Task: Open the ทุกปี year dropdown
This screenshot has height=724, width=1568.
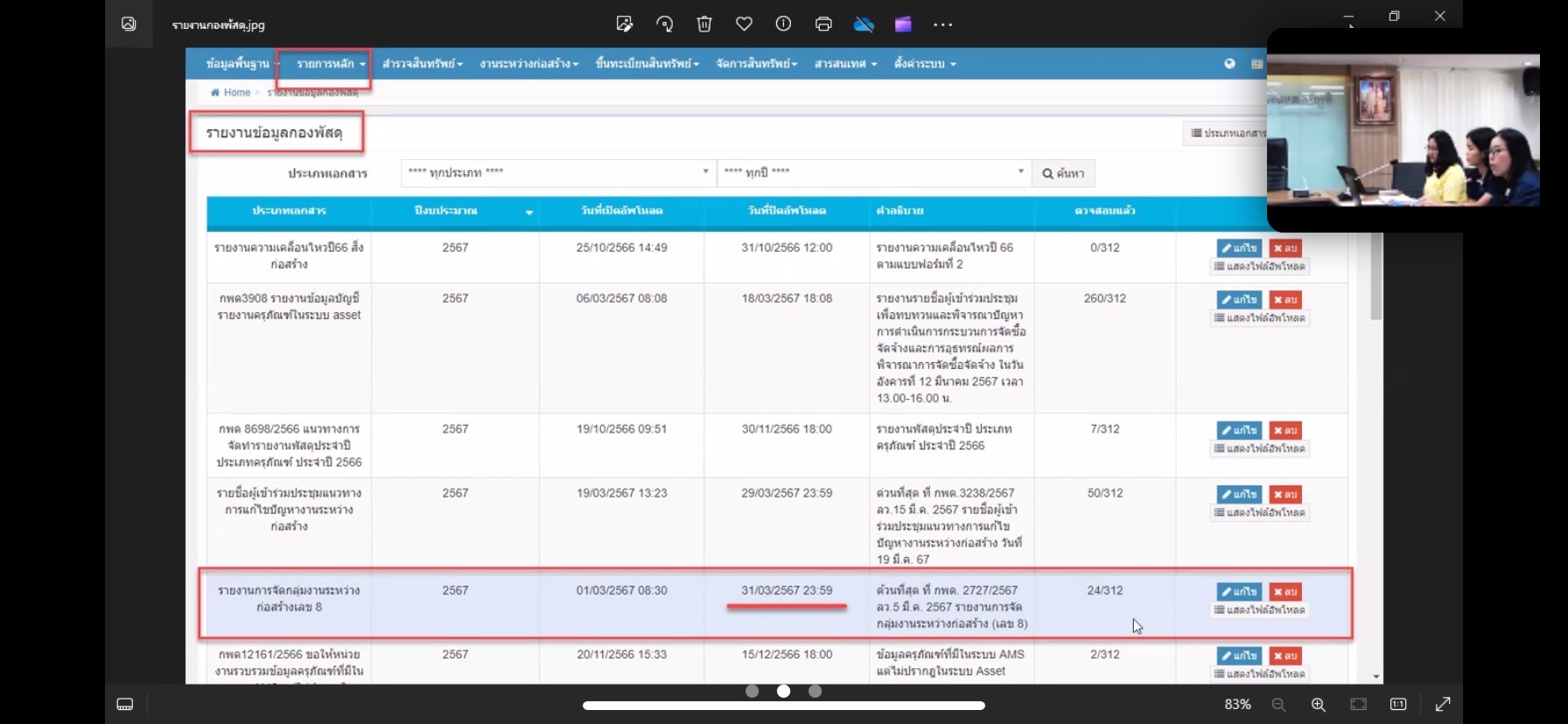Action: [873, 172]
